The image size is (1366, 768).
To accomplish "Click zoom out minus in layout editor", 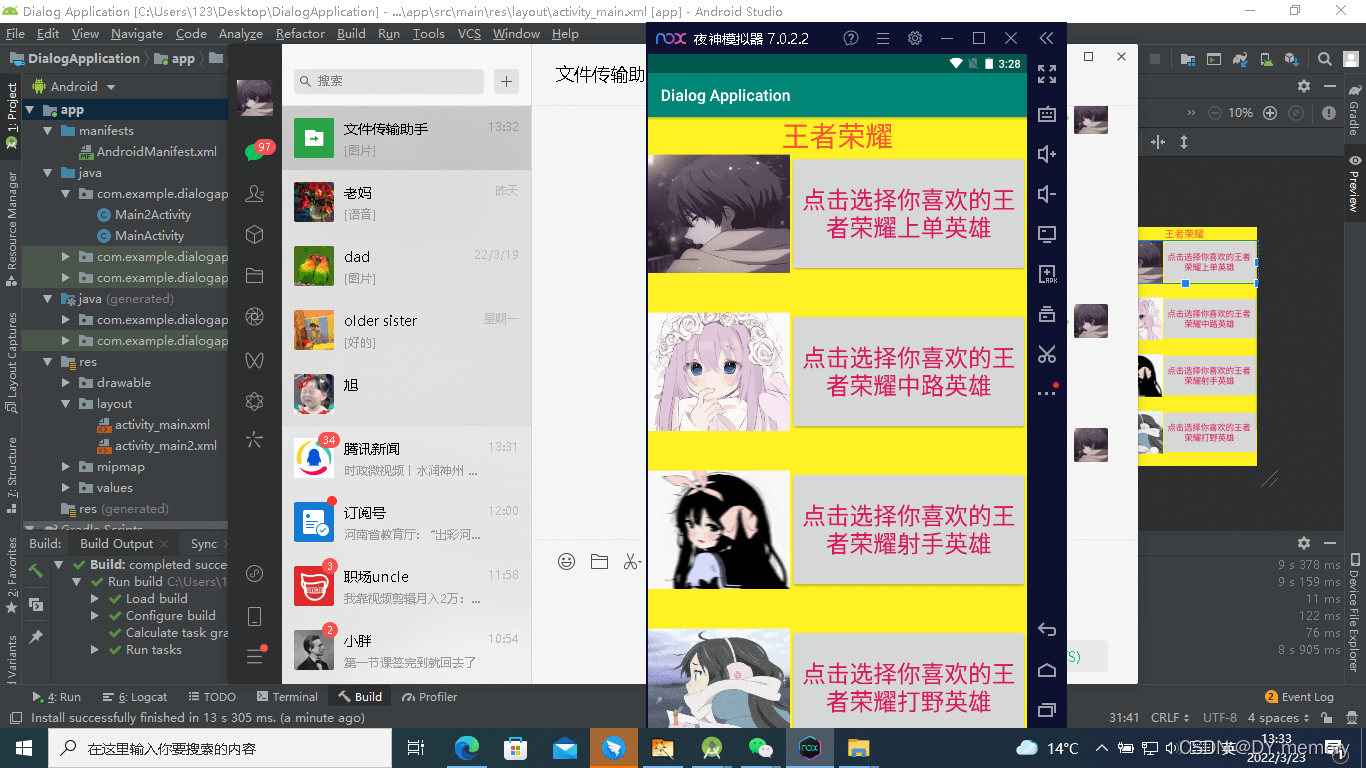I will tap(1214, 113).
